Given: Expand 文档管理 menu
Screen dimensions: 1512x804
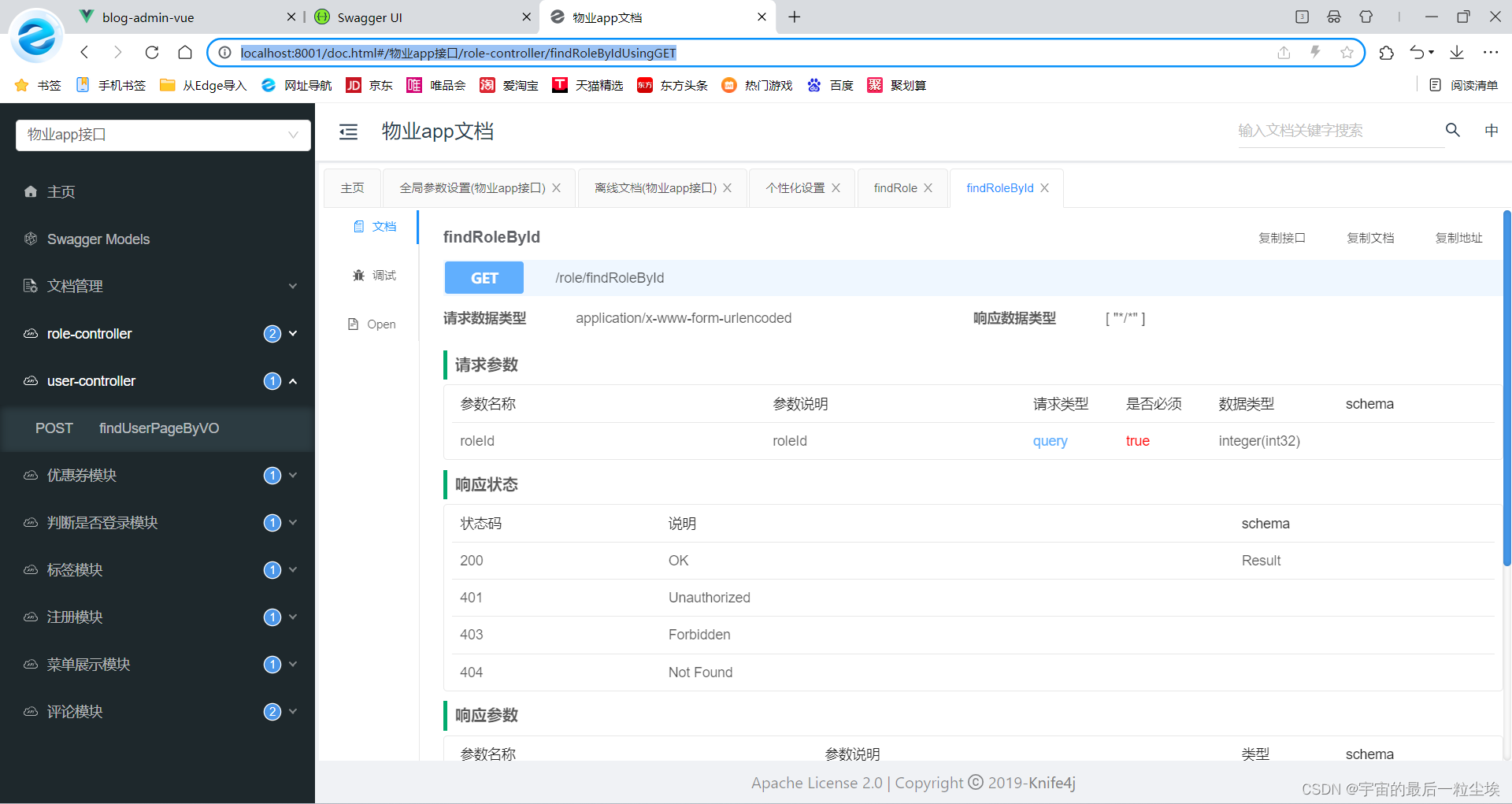Looking at the screenshot, I should coord(157,286).
